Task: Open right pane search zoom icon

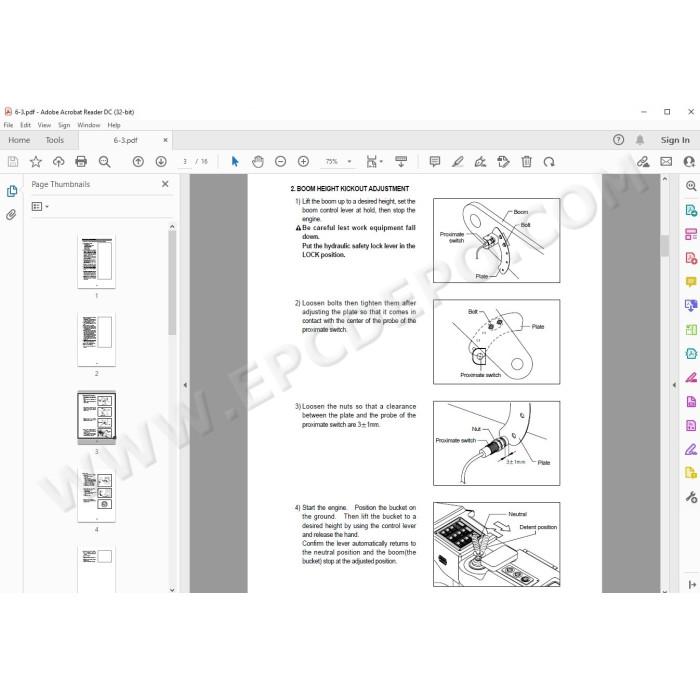Action: pyautogui.click(x=691, y=186)
